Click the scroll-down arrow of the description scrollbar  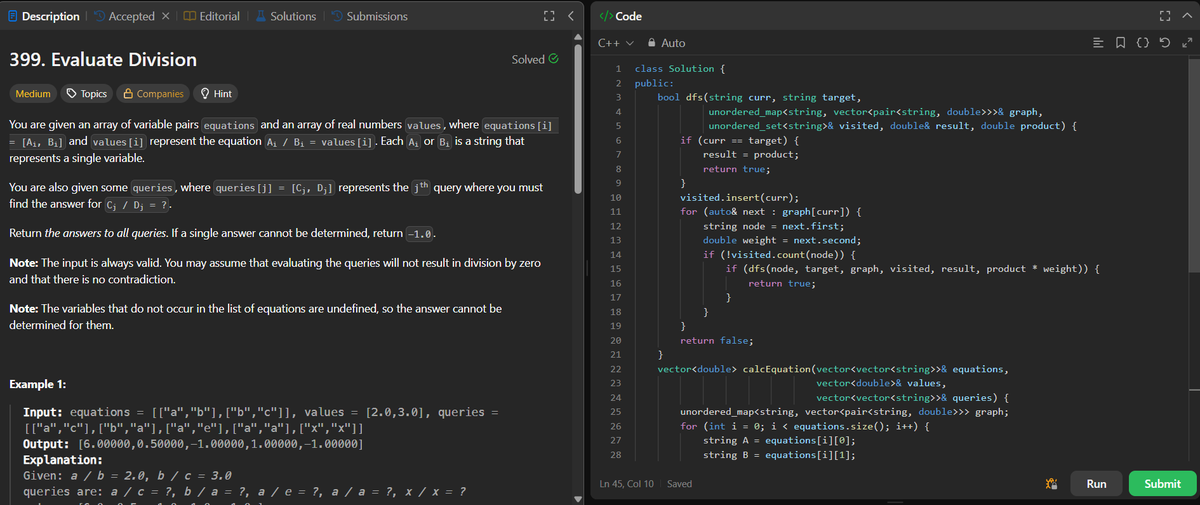tap(577, 499)
